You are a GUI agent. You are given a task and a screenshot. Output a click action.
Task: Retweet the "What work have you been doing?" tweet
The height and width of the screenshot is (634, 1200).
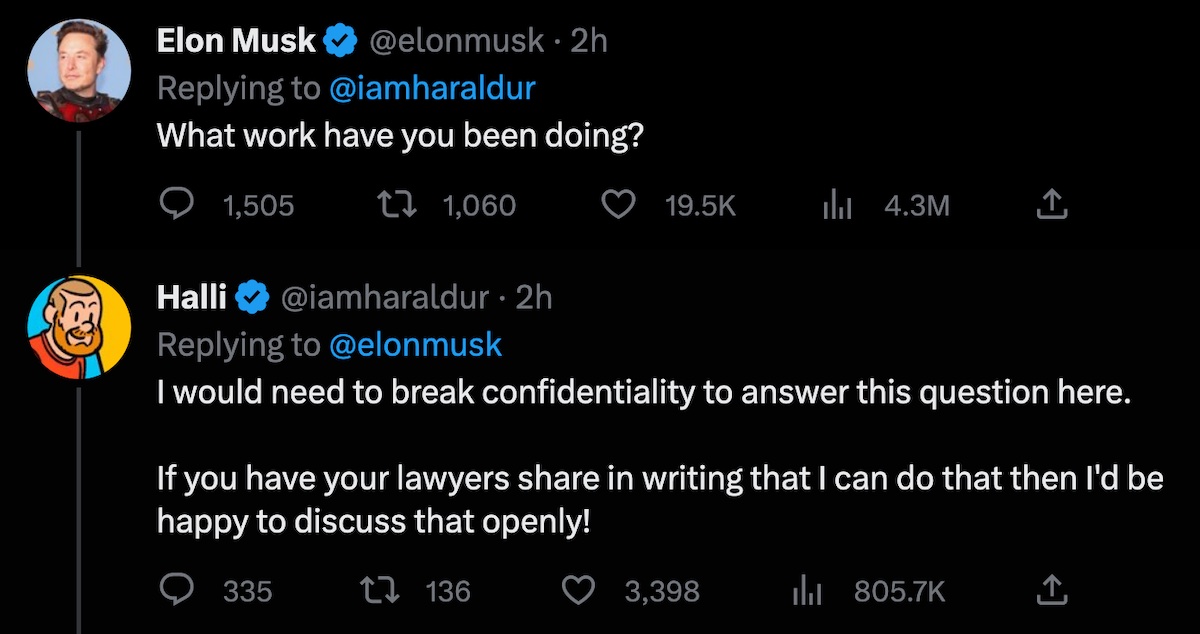tap(395, 205)
